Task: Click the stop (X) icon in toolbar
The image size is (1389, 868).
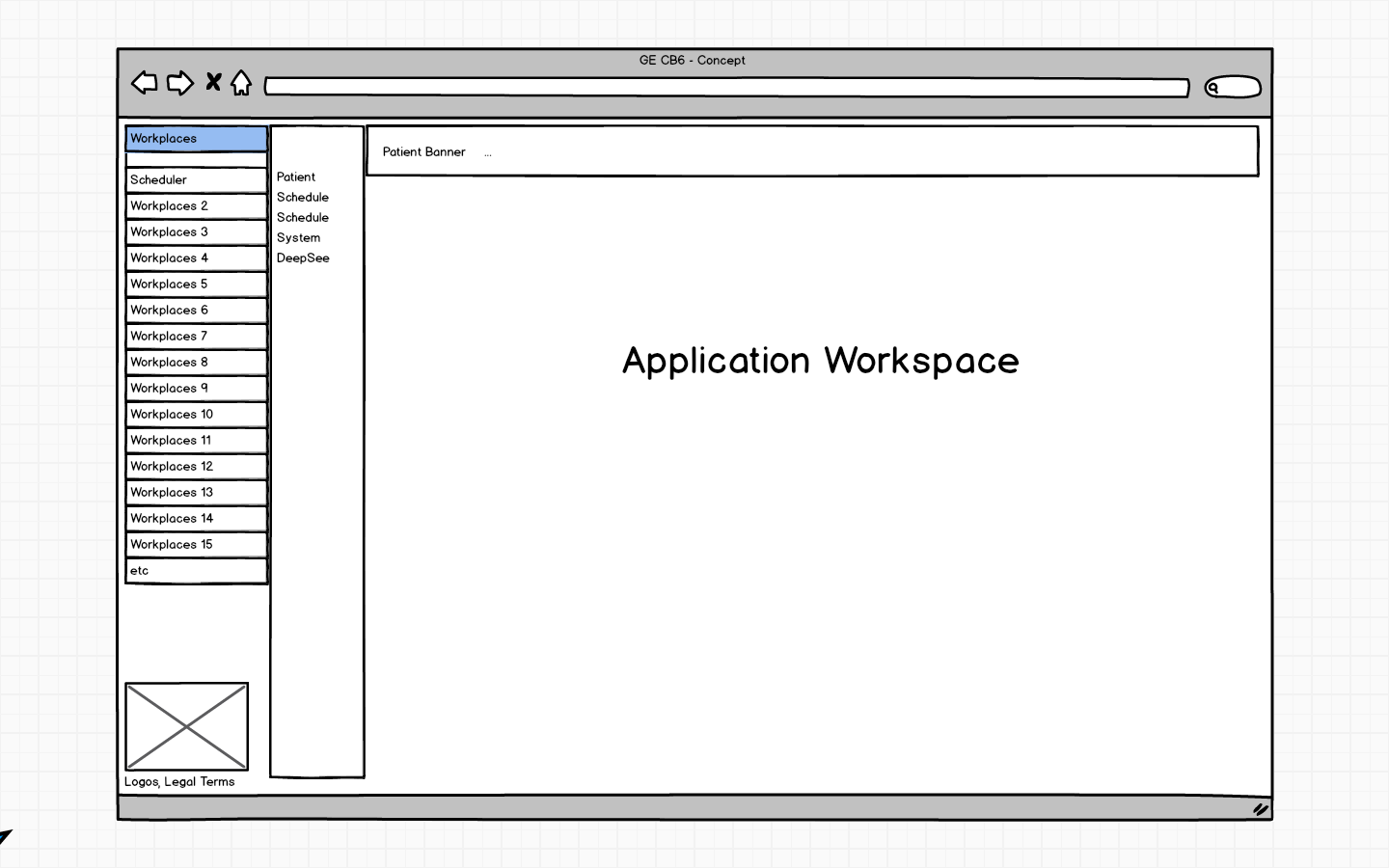Action: coord(213,81)
